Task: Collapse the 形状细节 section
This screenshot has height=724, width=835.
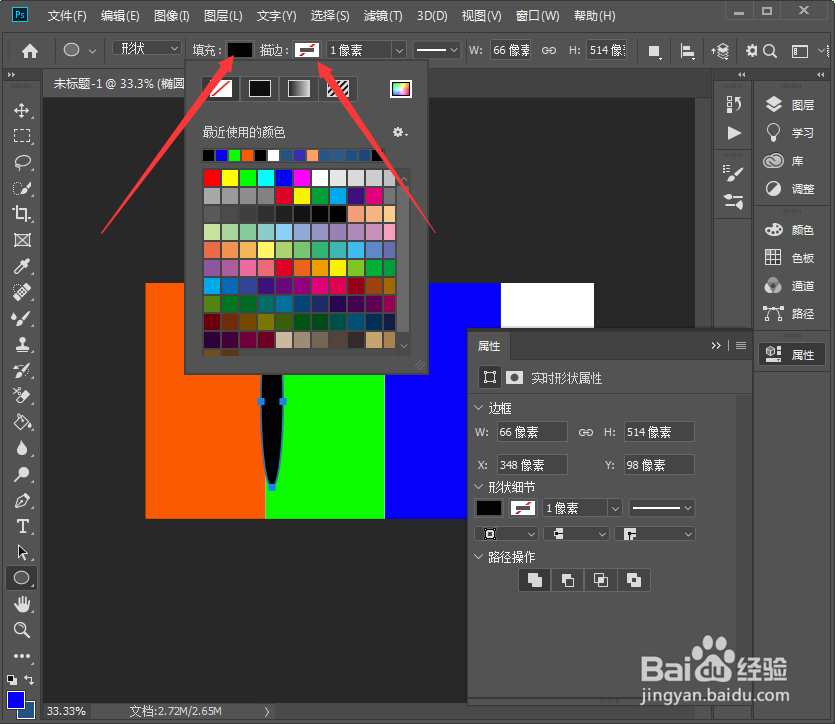Action: tap(478, 487)
